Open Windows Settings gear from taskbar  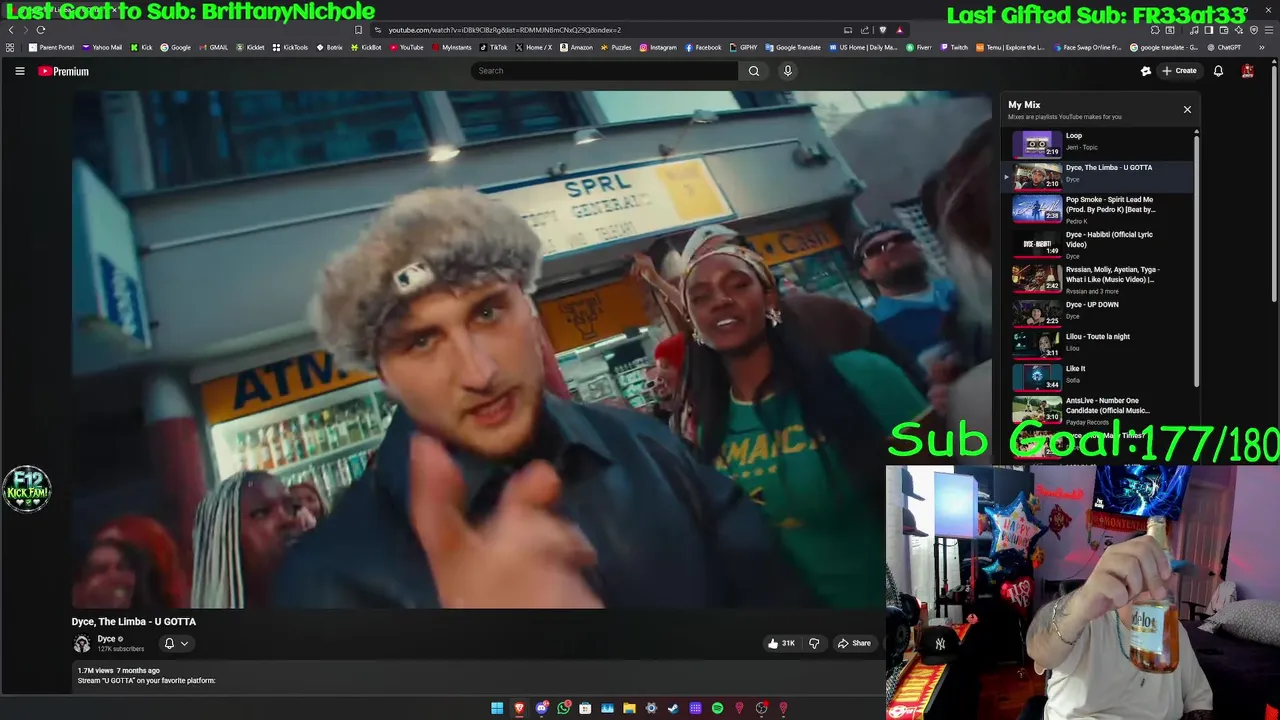click(651, 708)
